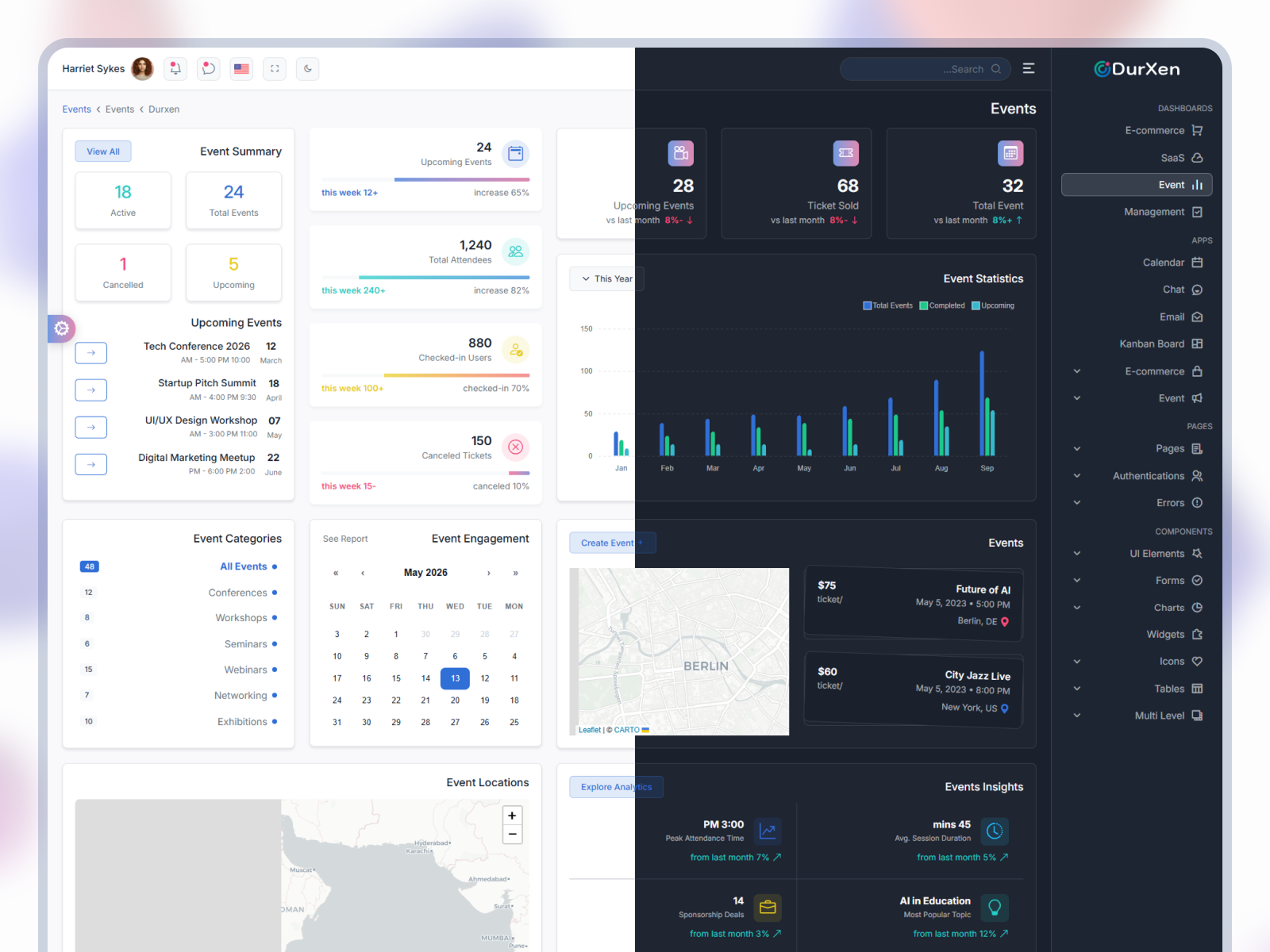Click Sponsorship Deals briefcase icon

[x=768, y=907]
